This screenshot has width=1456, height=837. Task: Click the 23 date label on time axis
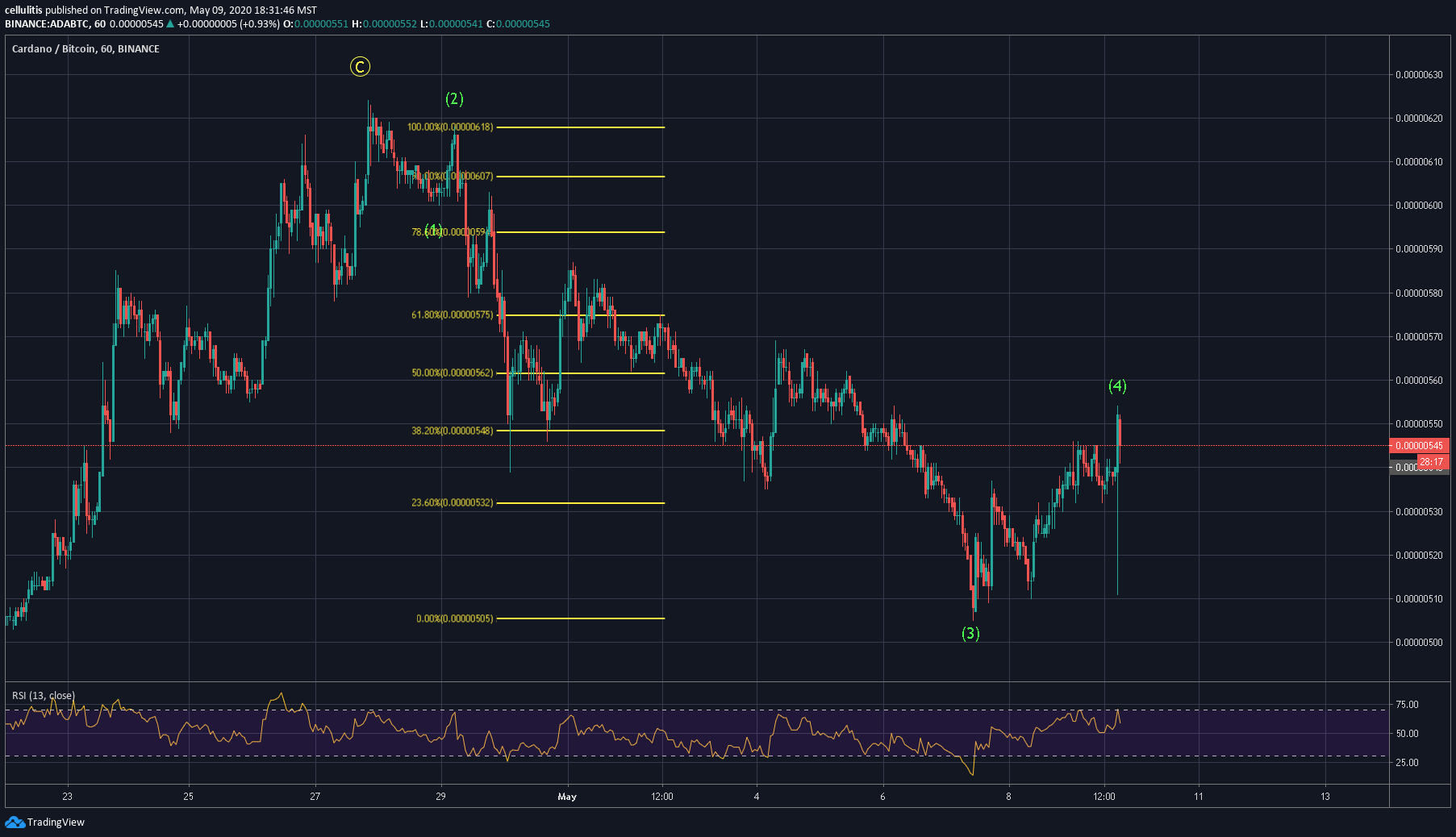point(68,797)
